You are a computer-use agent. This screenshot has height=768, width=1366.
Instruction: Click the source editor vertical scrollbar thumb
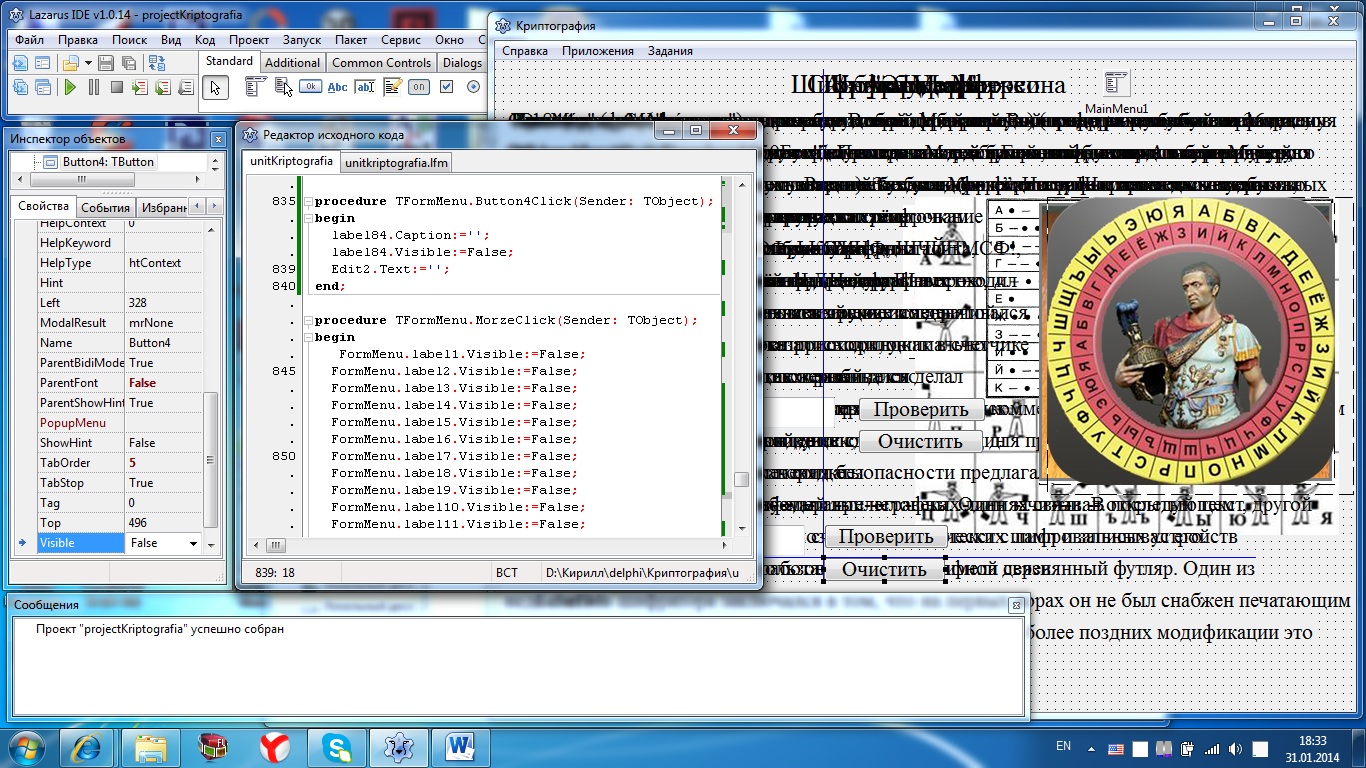(x=741, y=480)
